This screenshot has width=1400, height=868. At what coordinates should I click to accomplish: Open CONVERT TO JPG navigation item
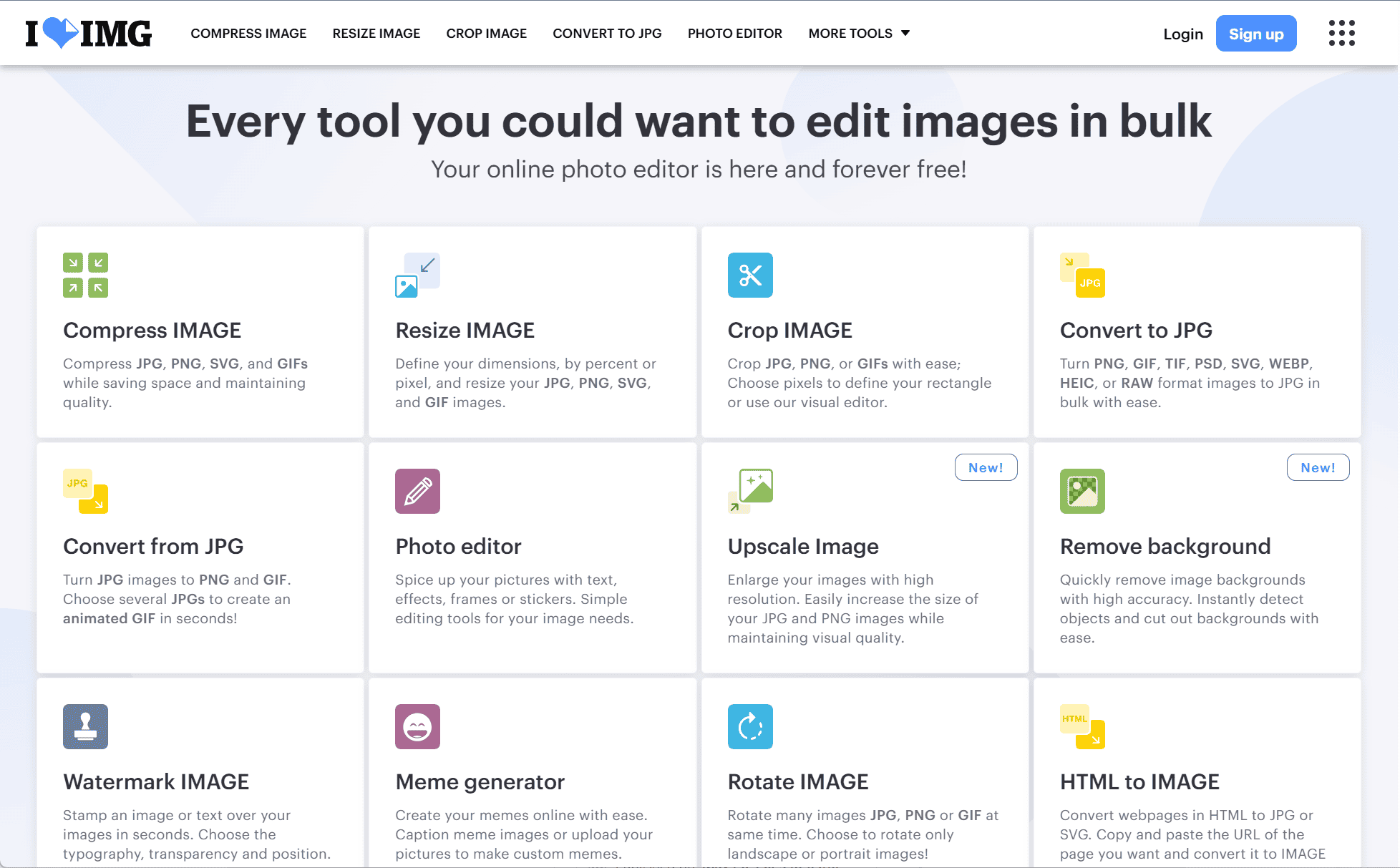(607, 34)
